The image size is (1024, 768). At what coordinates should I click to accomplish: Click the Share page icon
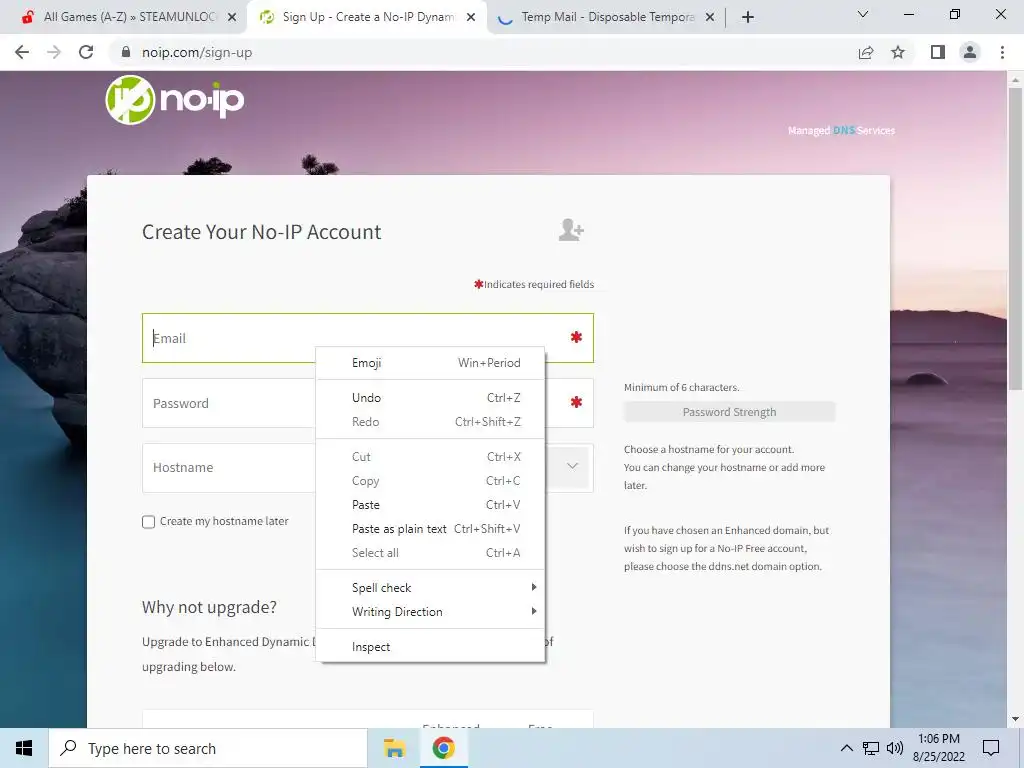coord(866,52)
